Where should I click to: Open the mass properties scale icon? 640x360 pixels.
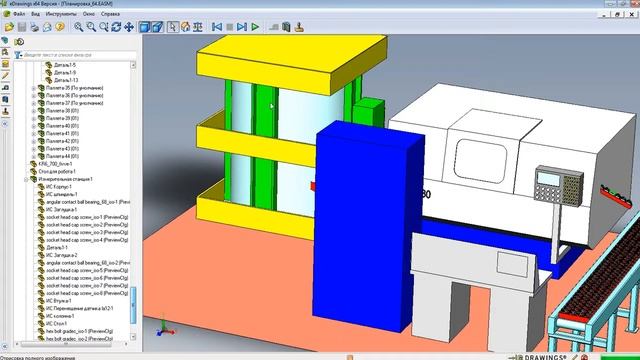(198, 27)
